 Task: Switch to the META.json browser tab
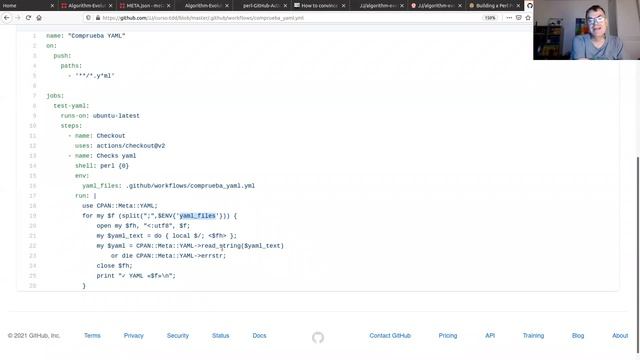pyautogui.click(x=144, y=6)
